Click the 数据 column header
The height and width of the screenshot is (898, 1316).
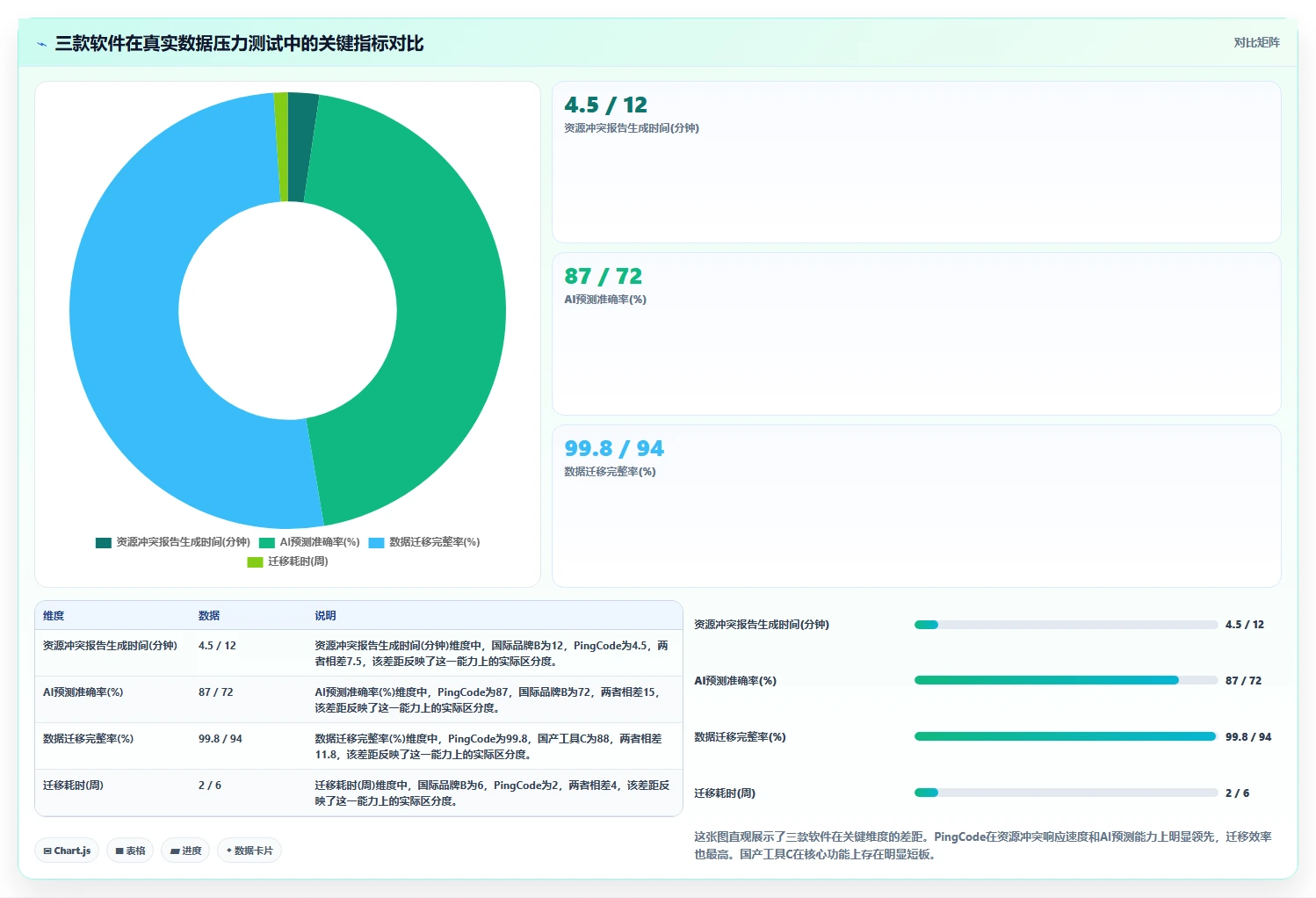point(209,616)
